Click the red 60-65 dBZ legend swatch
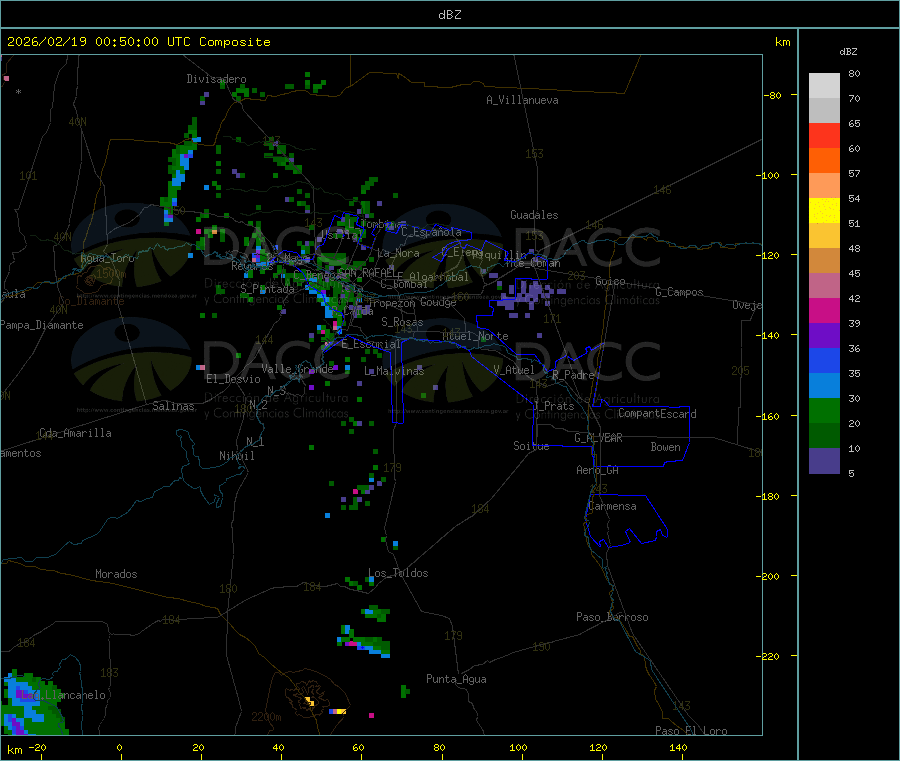The image size is (900, 761). click(824, 135)
